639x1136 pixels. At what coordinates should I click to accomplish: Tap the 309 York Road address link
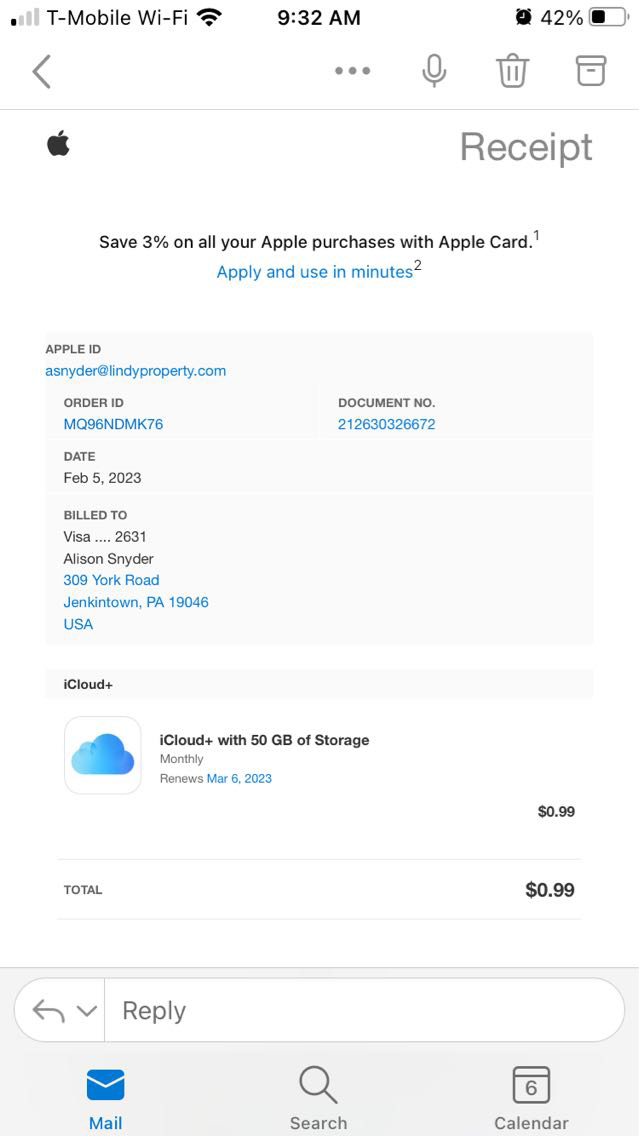111,580
